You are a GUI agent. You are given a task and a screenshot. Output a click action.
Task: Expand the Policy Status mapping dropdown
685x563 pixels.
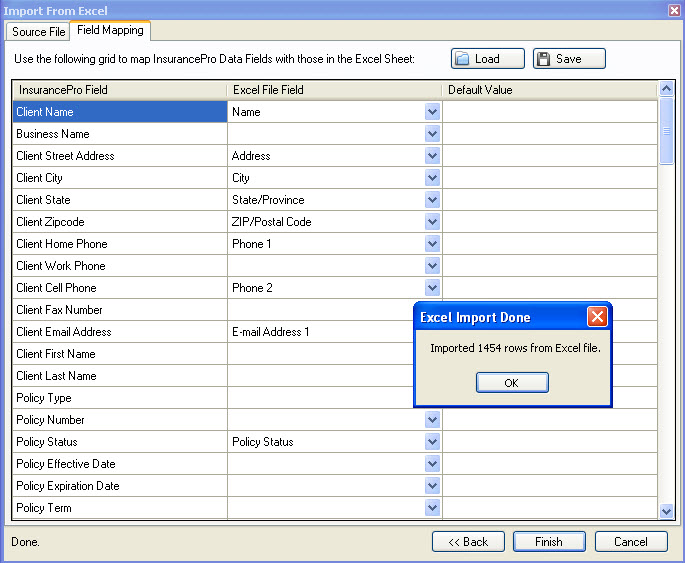[432, 442]
